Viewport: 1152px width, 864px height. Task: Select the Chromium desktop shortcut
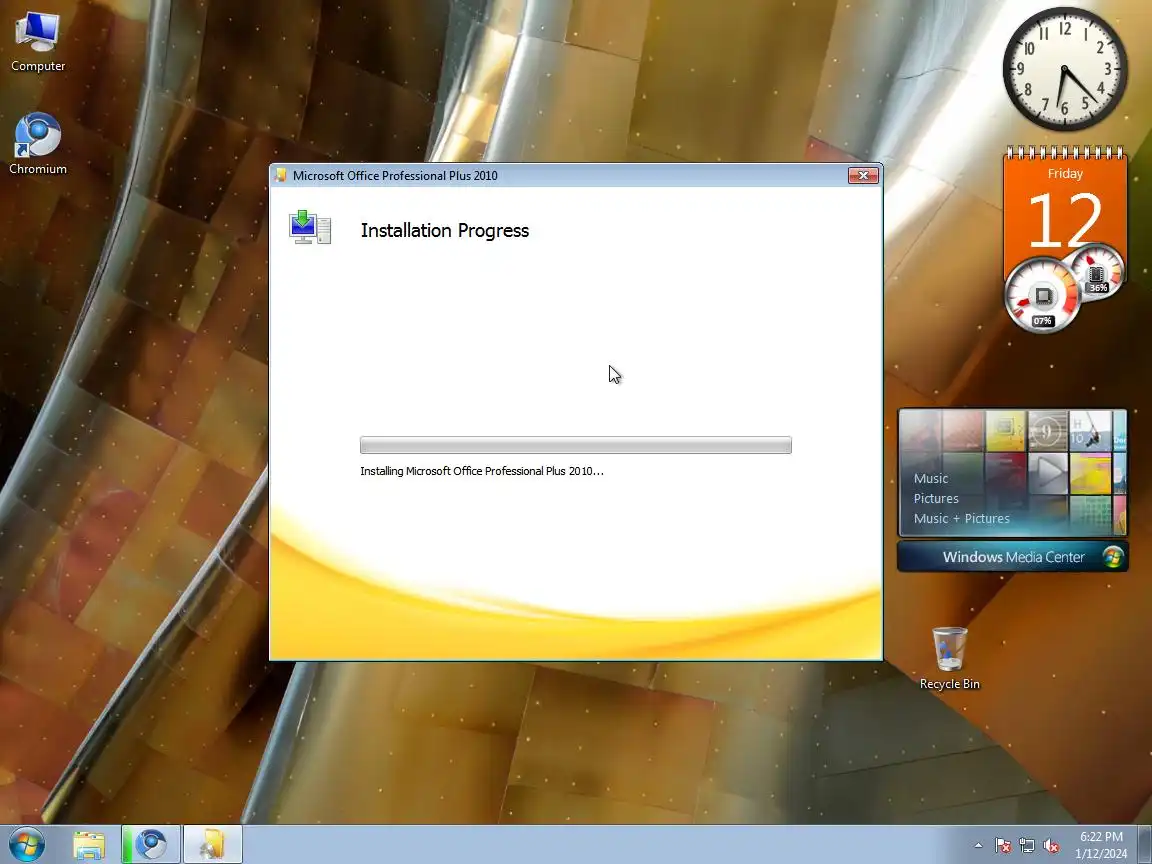[x=37, y=144]
